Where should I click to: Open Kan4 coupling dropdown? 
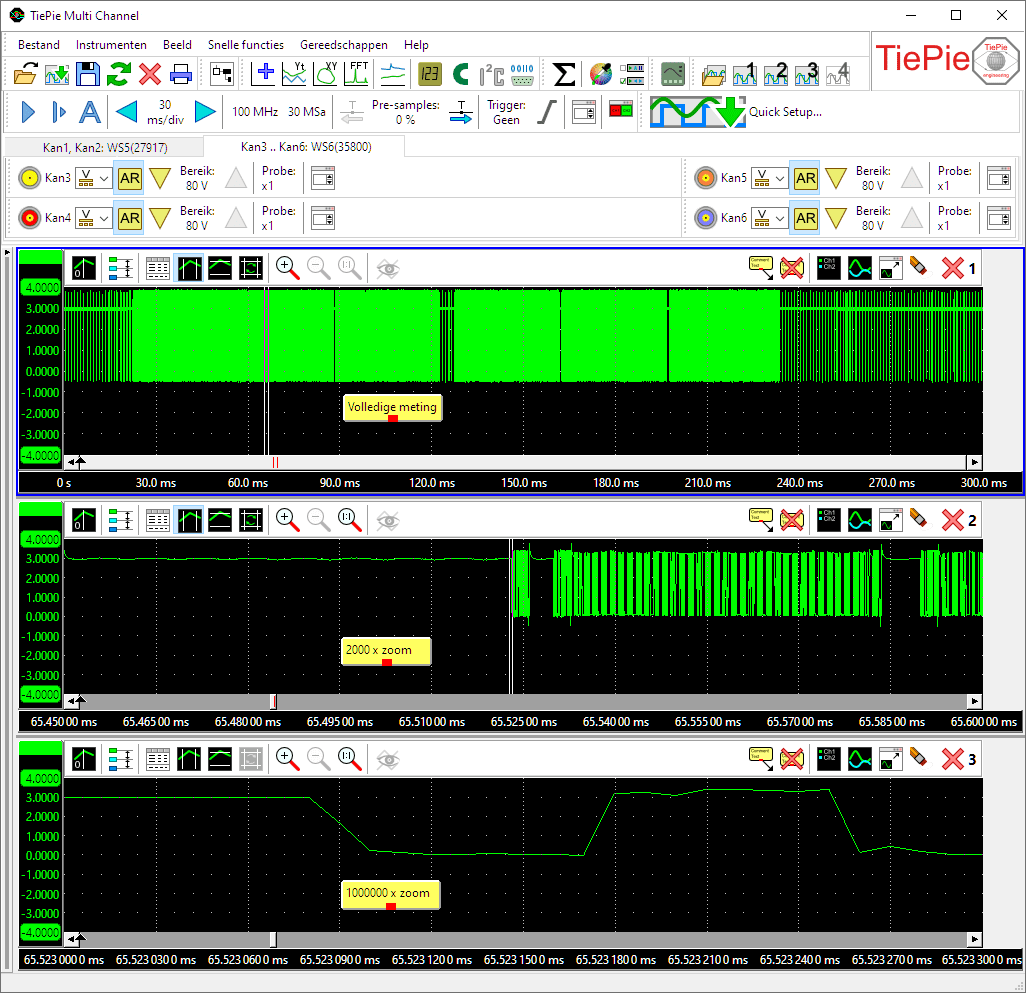click(x=93, y=218)
